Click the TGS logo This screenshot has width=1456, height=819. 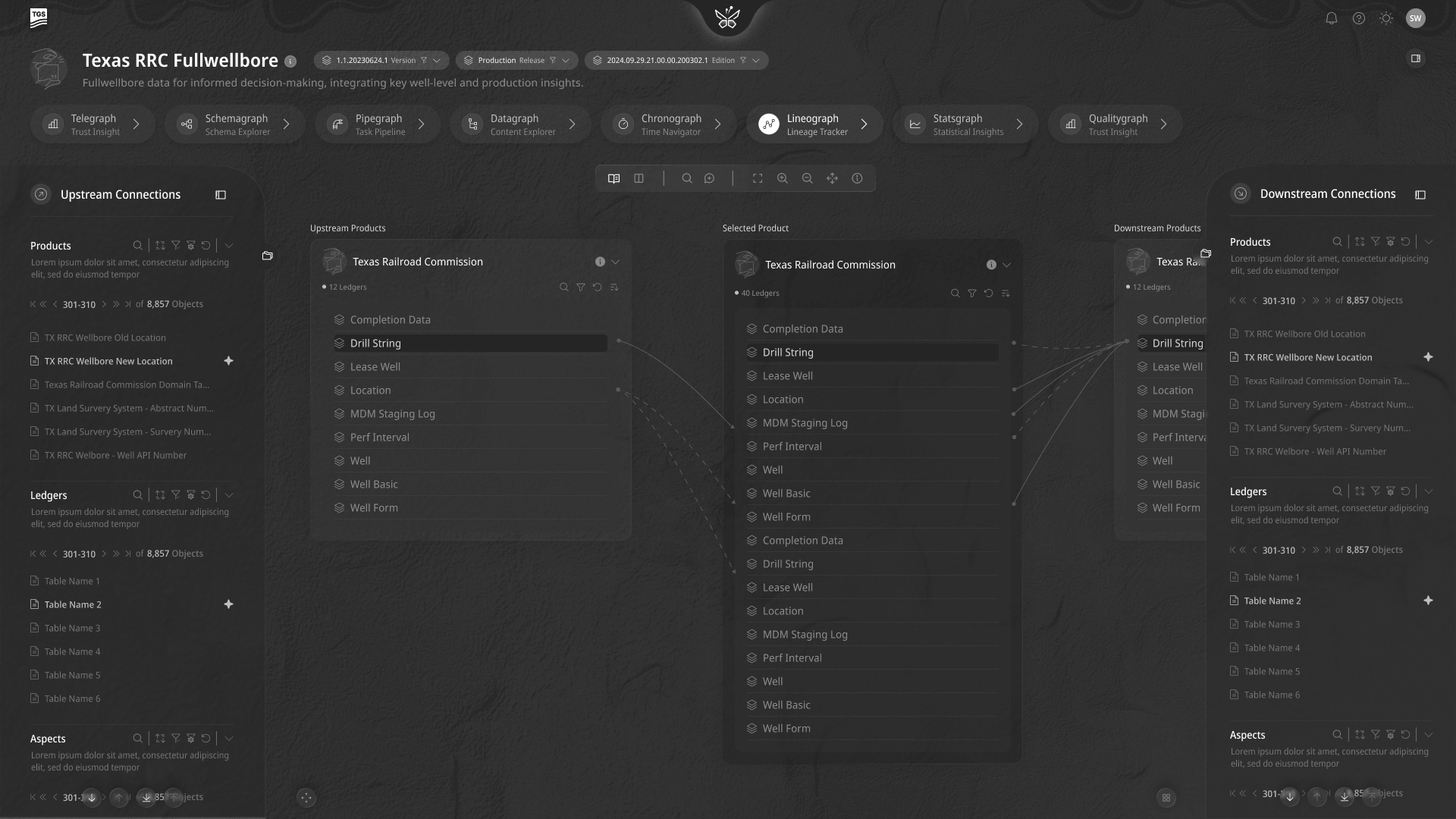pyautogui.click(x=39, y=17)
